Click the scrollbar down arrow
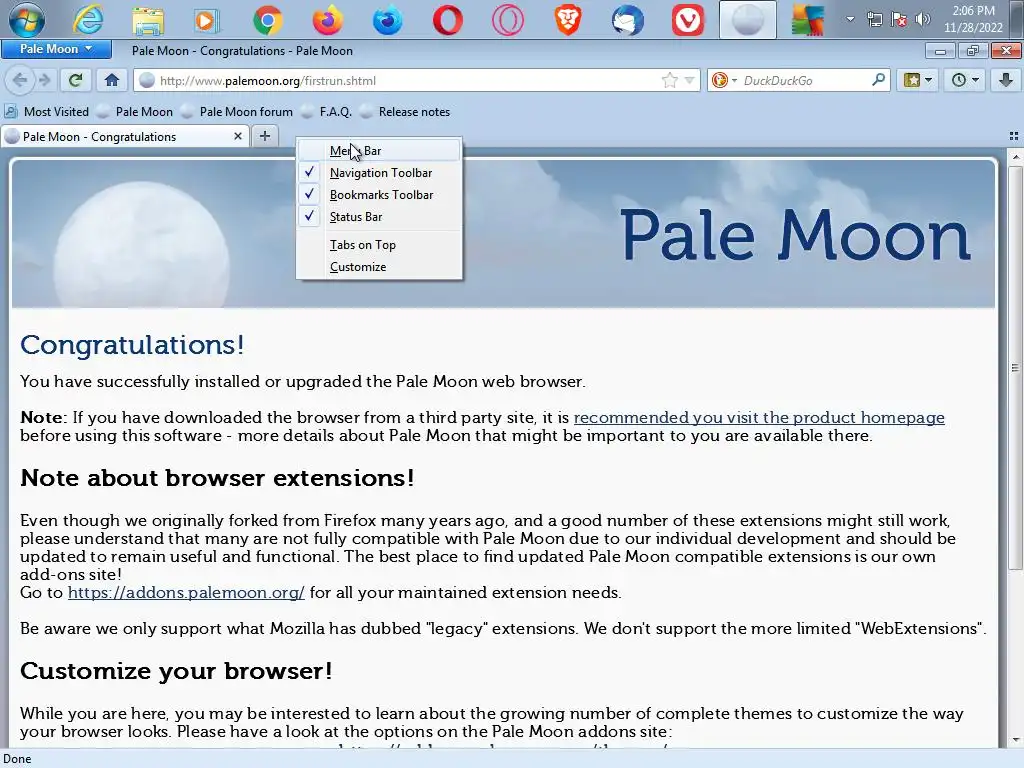 click(x=1016, y=741)
